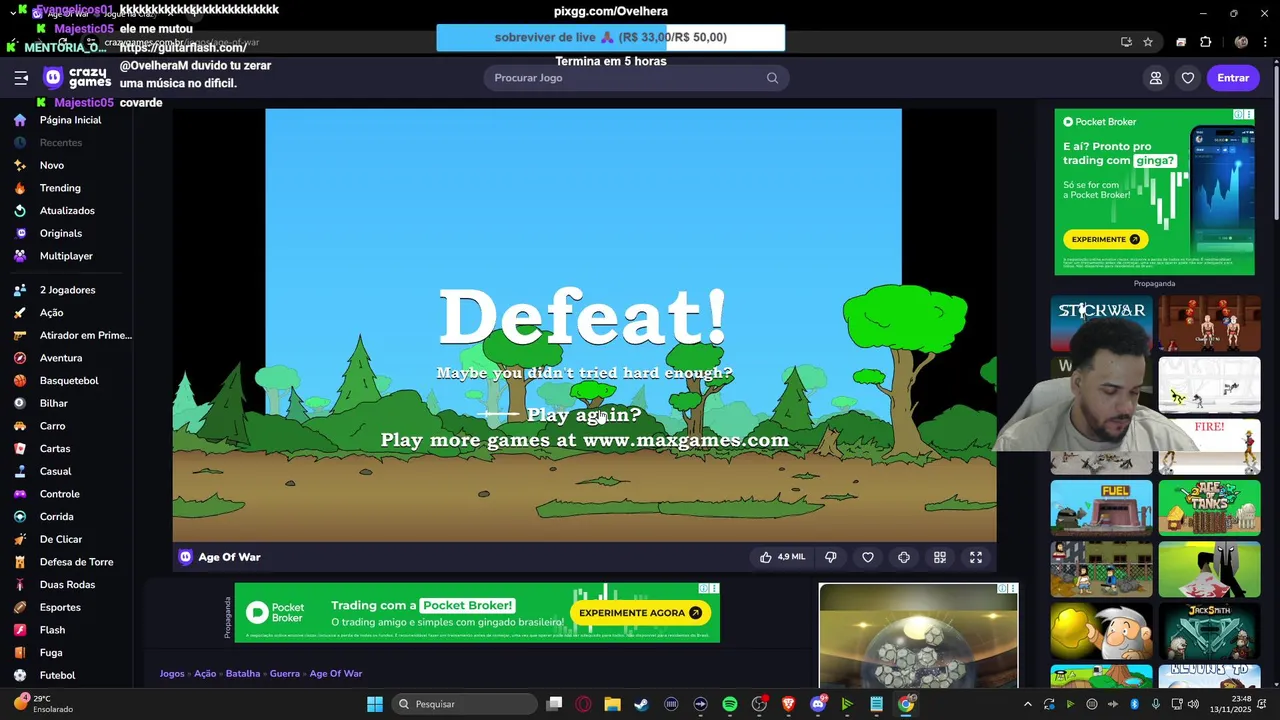Open the Multiplayer category
This screenshot has width=1280, height=720.
(x=66, y=256)
